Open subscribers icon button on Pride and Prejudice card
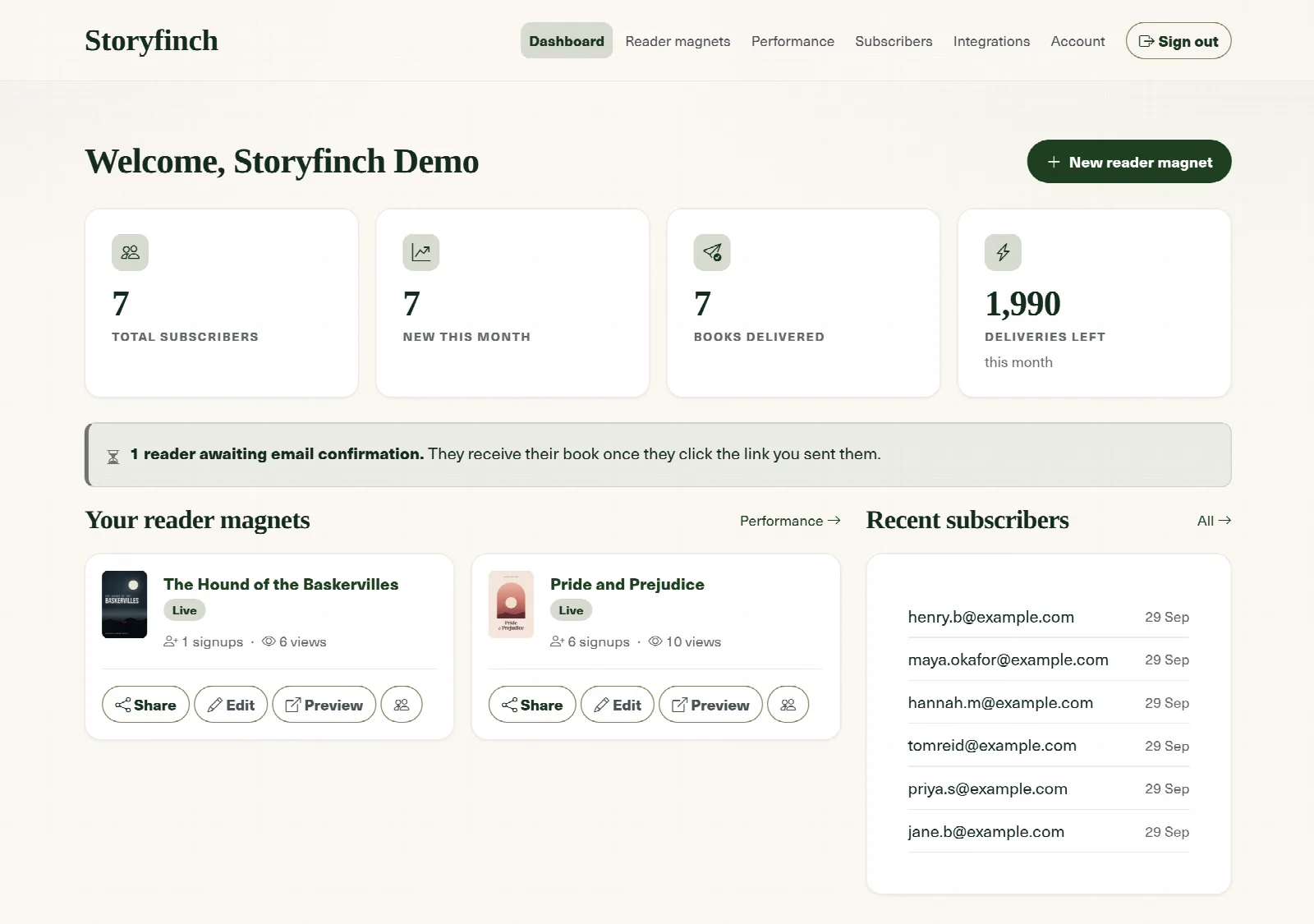This screenshot has width=1314, height=924. (x=788, y=705)
